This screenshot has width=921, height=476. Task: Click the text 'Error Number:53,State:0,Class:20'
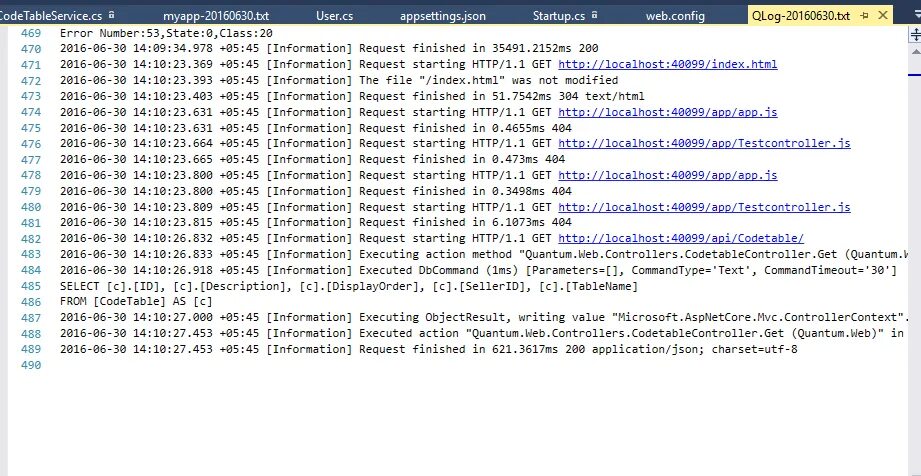[x=166, y=33]
